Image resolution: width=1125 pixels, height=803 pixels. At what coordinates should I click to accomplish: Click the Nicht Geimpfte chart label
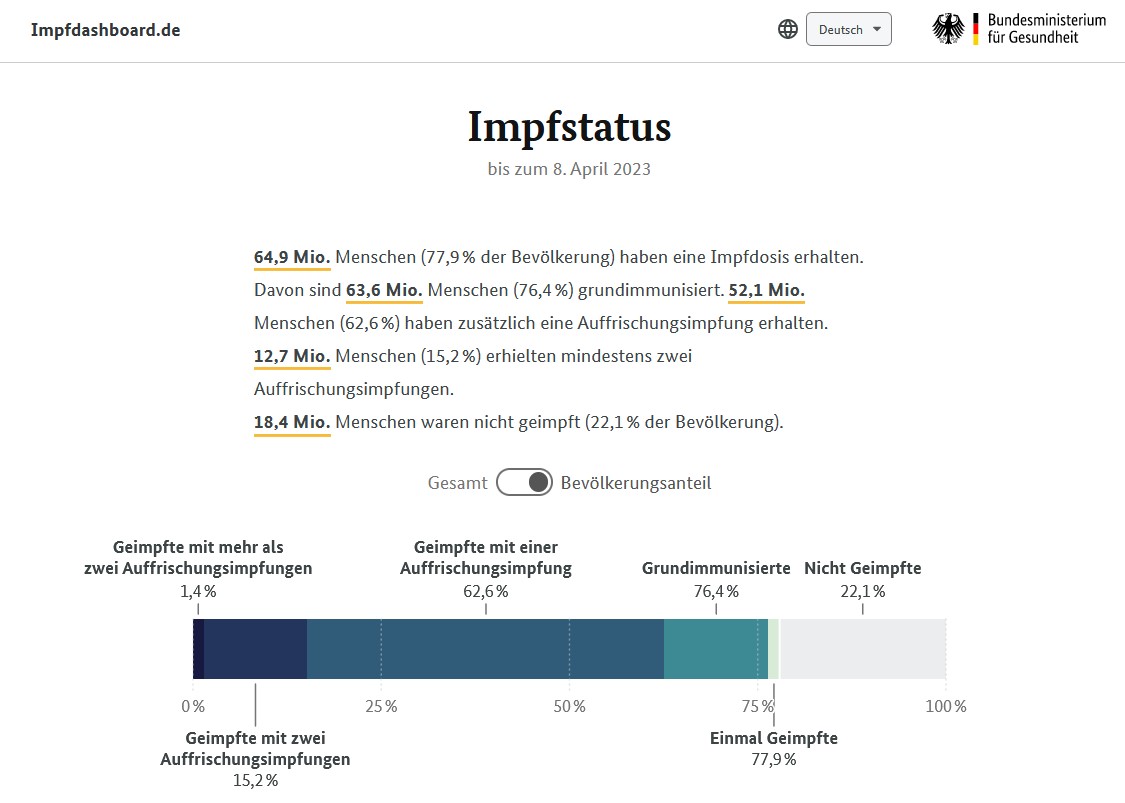click(862, 568)
